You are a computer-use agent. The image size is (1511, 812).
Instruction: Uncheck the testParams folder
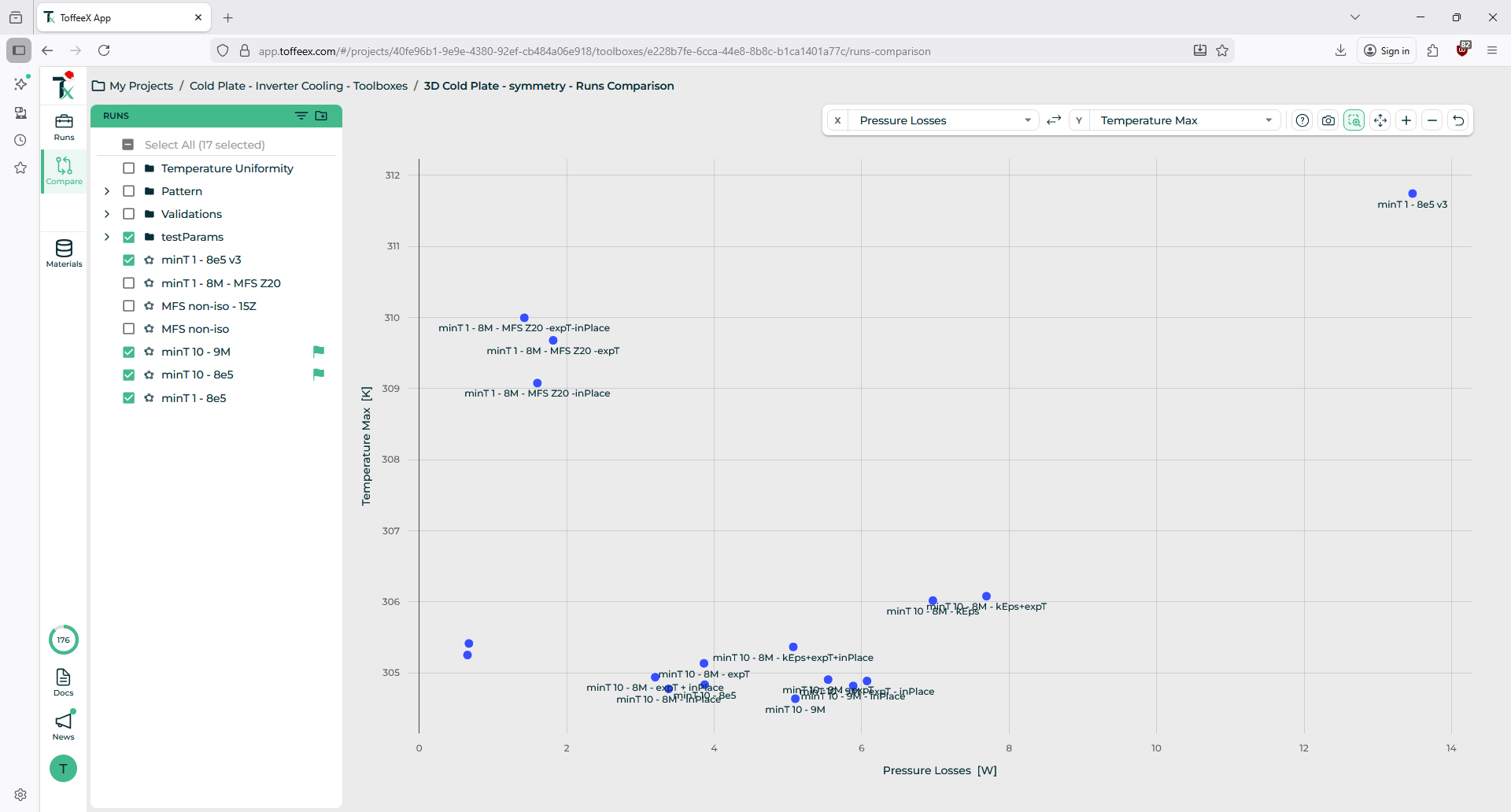pos(128,237)
